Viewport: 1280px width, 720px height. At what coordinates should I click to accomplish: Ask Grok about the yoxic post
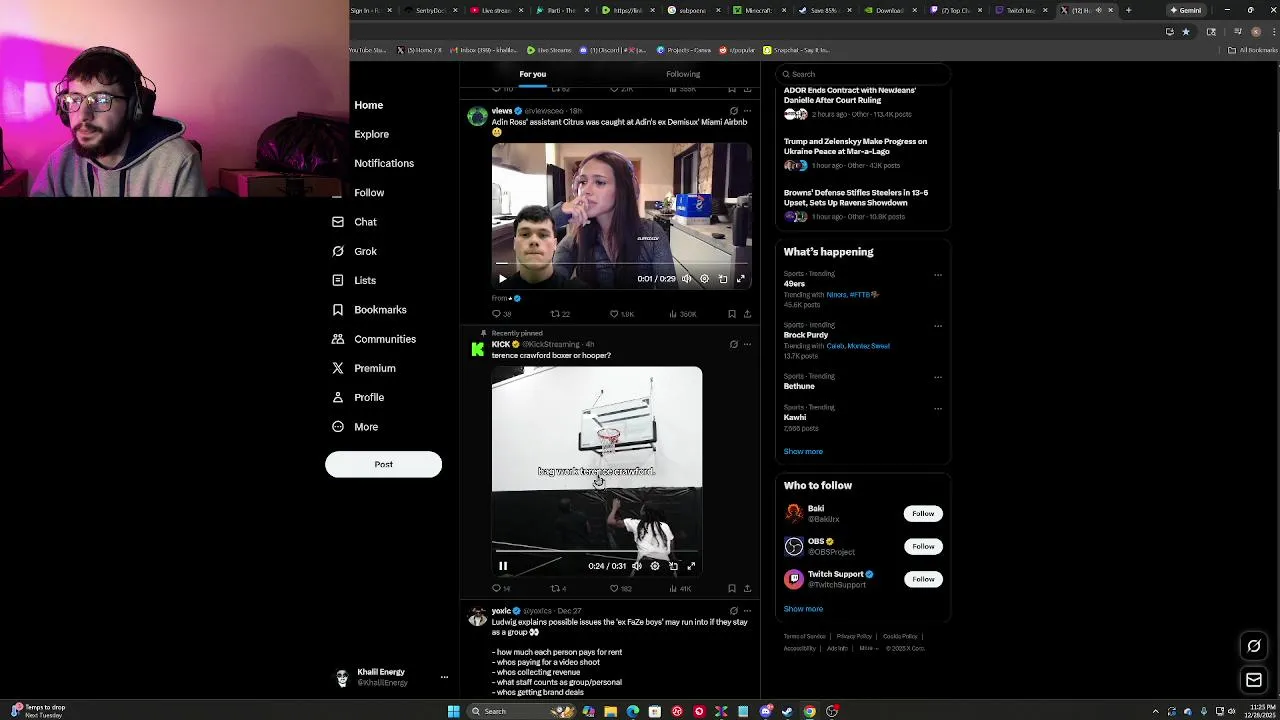tap(733, 610)
